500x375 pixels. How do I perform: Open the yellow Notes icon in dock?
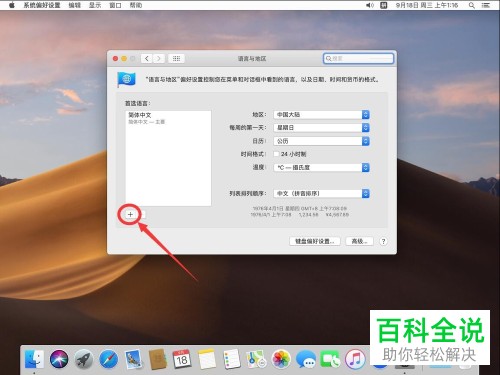tap(207, 360)
